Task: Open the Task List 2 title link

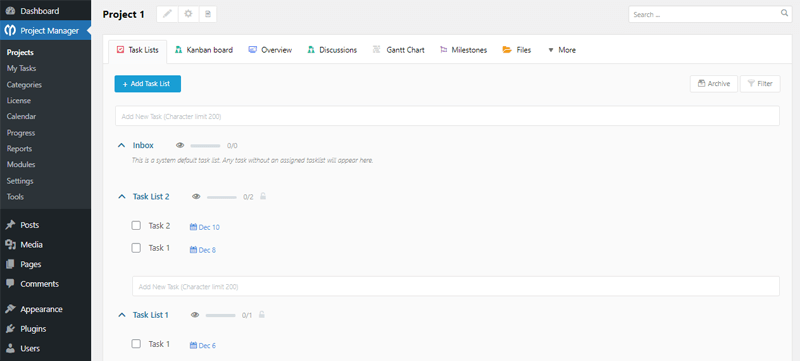Action: coord(151,196)
